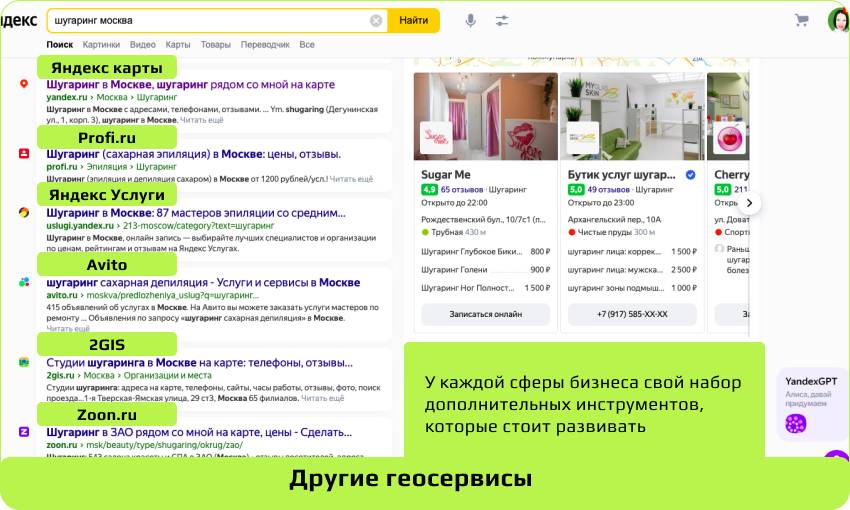Click the Шугаринг Голени 900 ₽ price row
The height and width of the screenshot is (510, 850).
[x=486, y=269]
